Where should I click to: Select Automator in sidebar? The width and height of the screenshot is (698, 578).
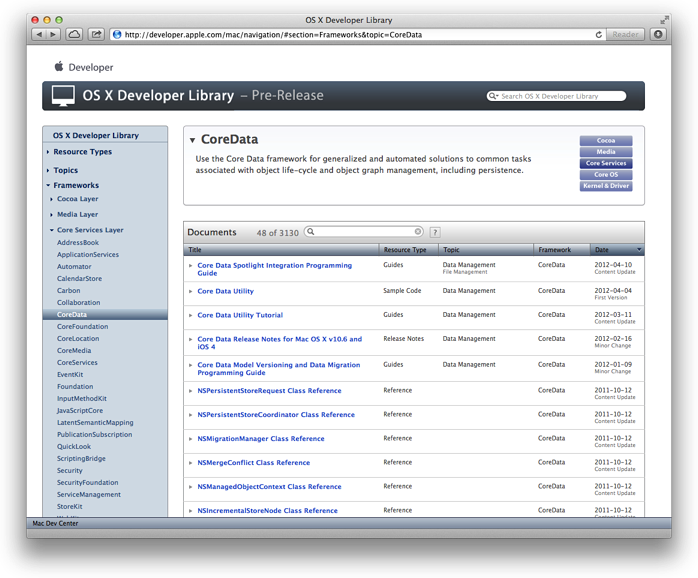(x=74, y=267)
